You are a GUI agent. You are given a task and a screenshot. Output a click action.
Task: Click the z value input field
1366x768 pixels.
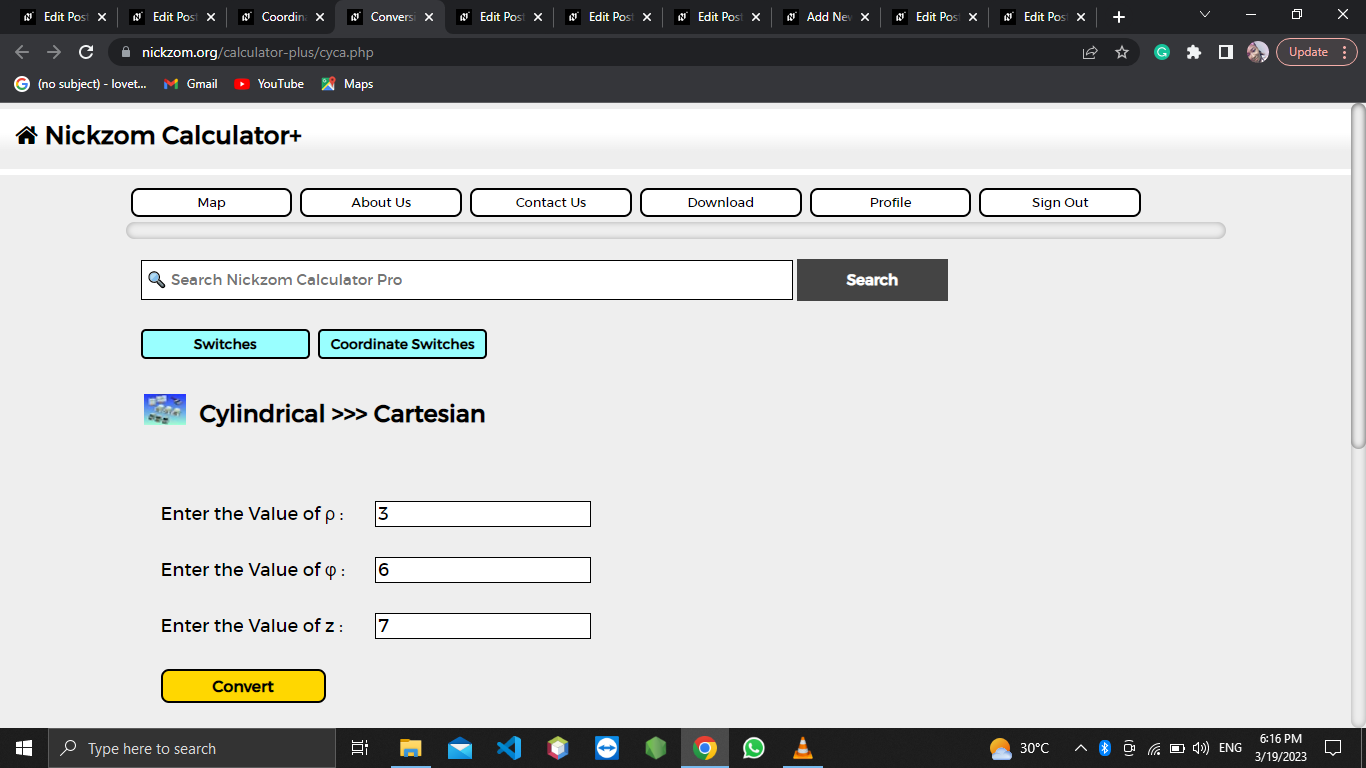coord(483,626)
